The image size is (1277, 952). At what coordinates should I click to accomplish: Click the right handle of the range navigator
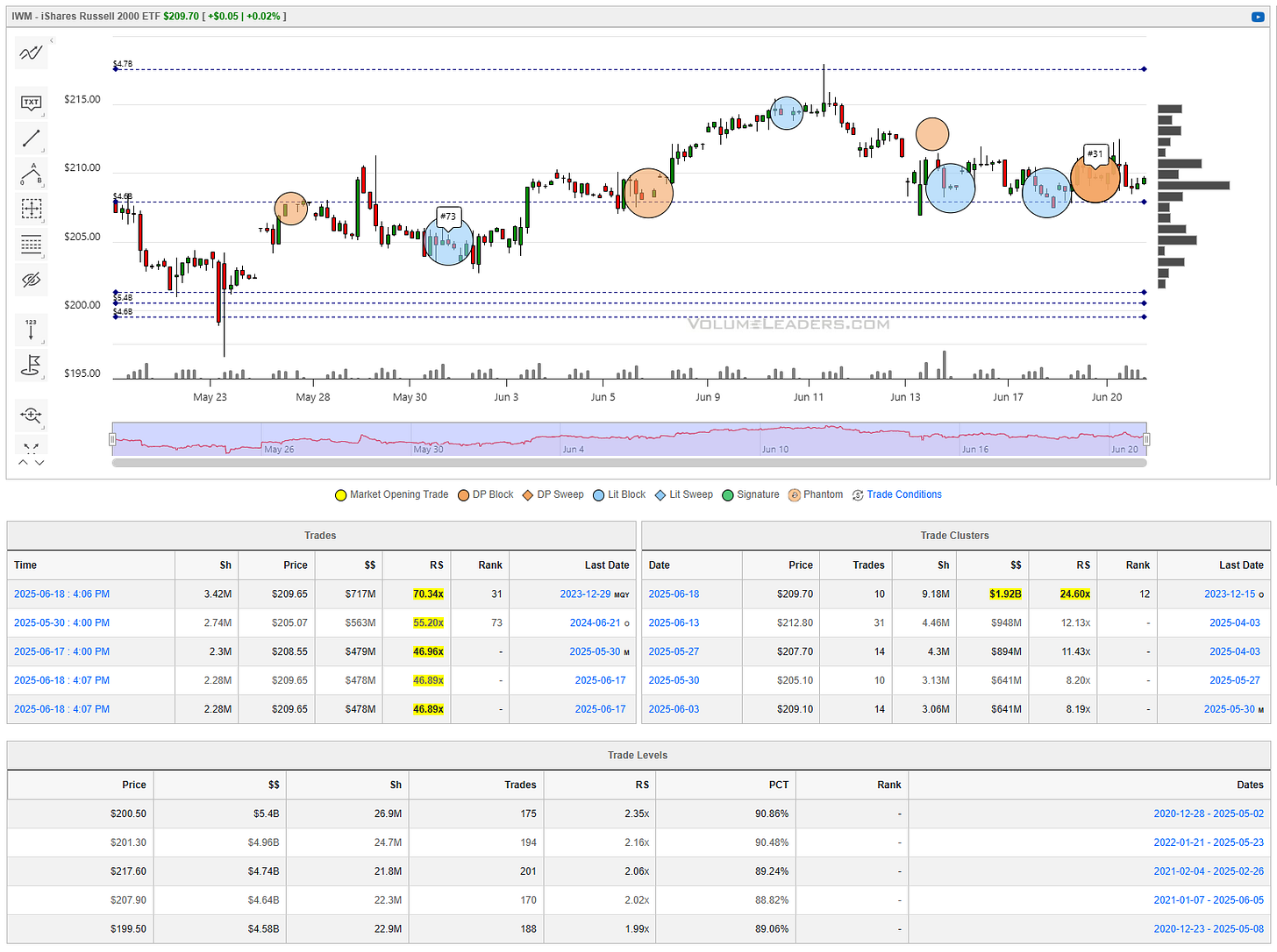(x=1146, y=439)
